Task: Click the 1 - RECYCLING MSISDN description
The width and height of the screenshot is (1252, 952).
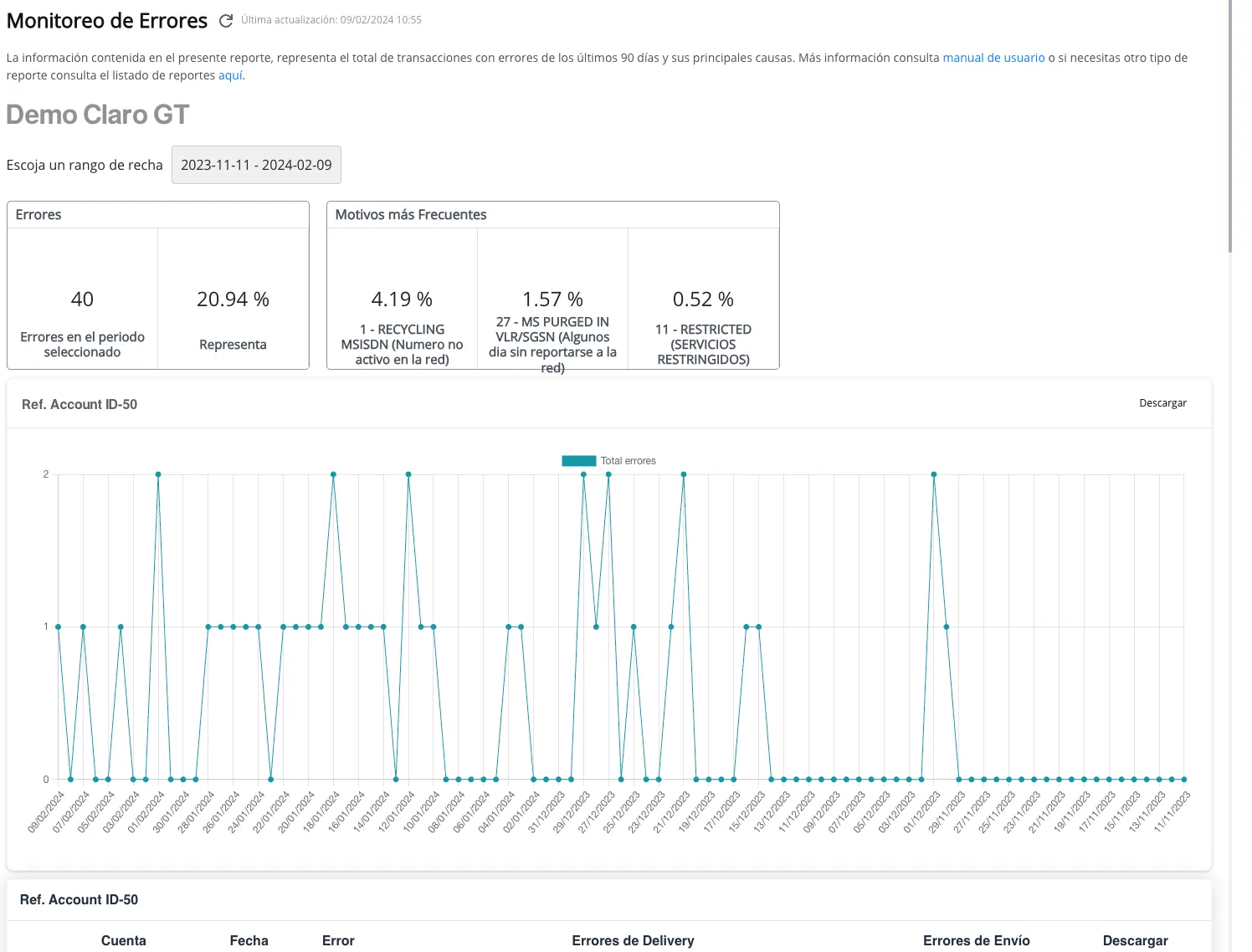Action: click(402, 345)
